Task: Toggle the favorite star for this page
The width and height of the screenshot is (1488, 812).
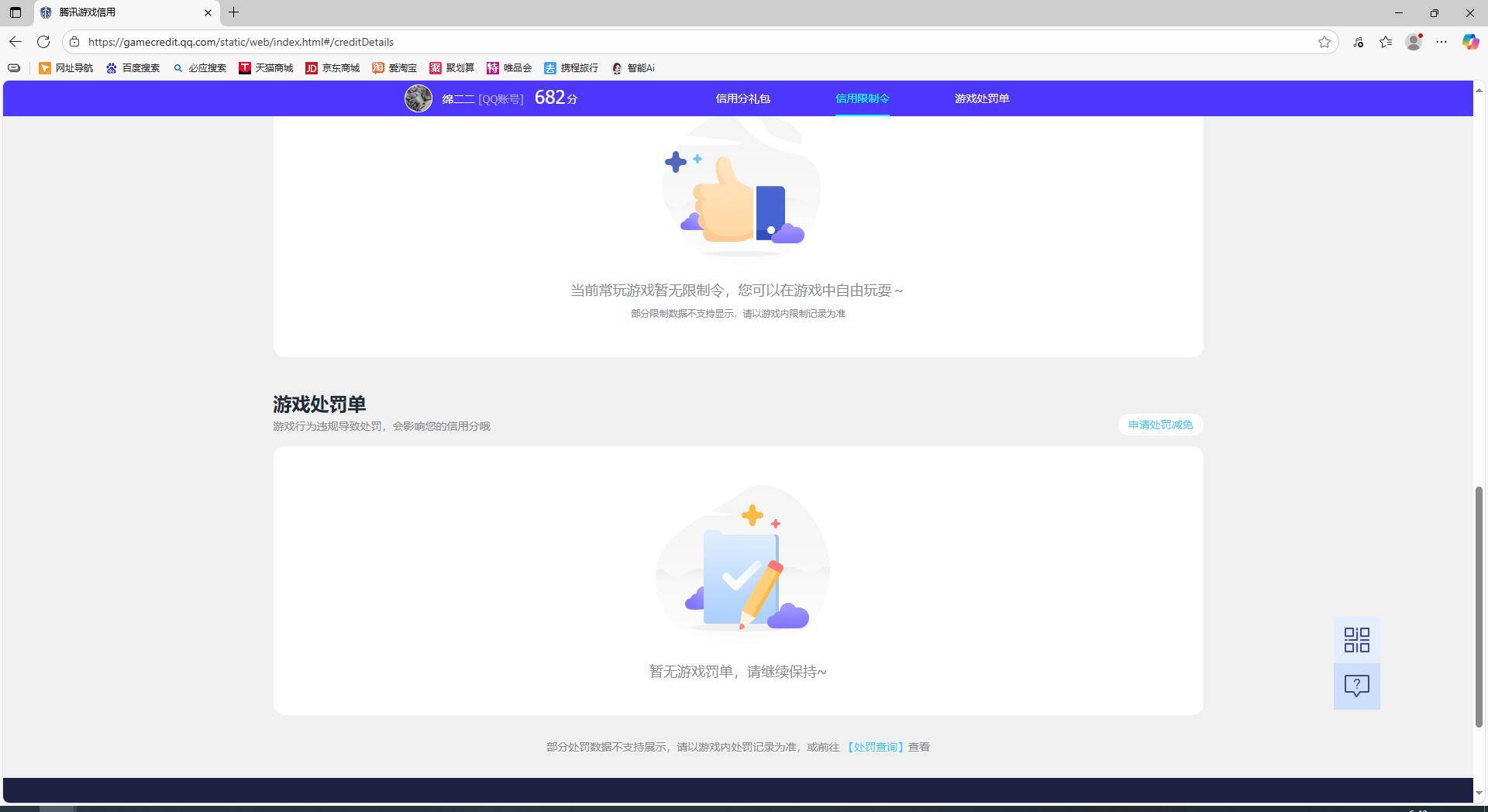Action: click(x=1325, y=42)
